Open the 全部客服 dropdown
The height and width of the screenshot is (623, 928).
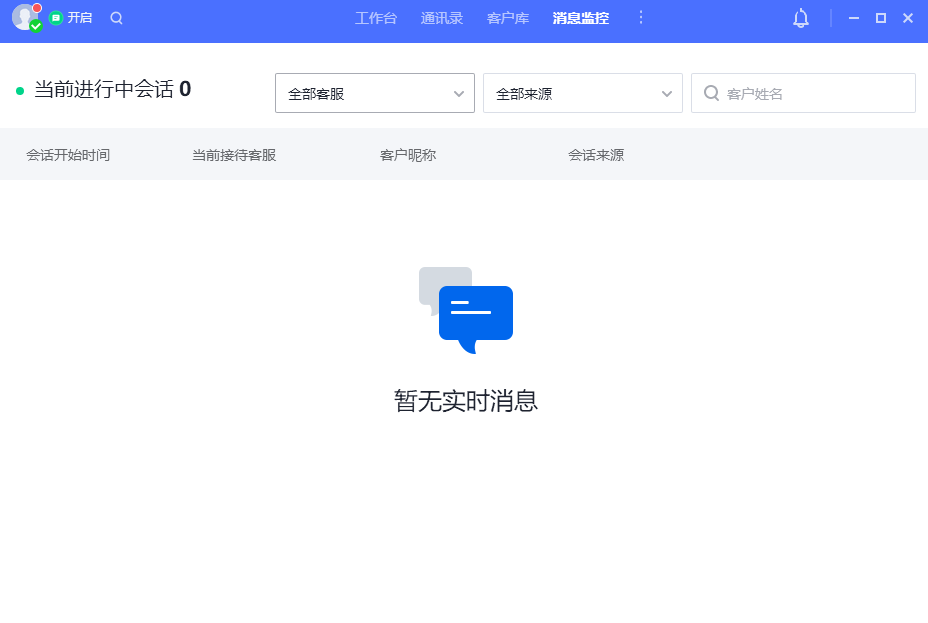click(374, 93)
